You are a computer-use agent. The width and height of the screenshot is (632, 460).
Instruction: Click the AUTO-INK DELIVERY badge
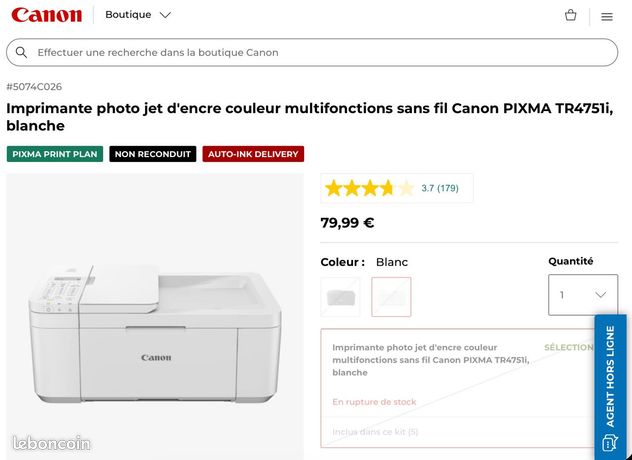tap(253, 154)
